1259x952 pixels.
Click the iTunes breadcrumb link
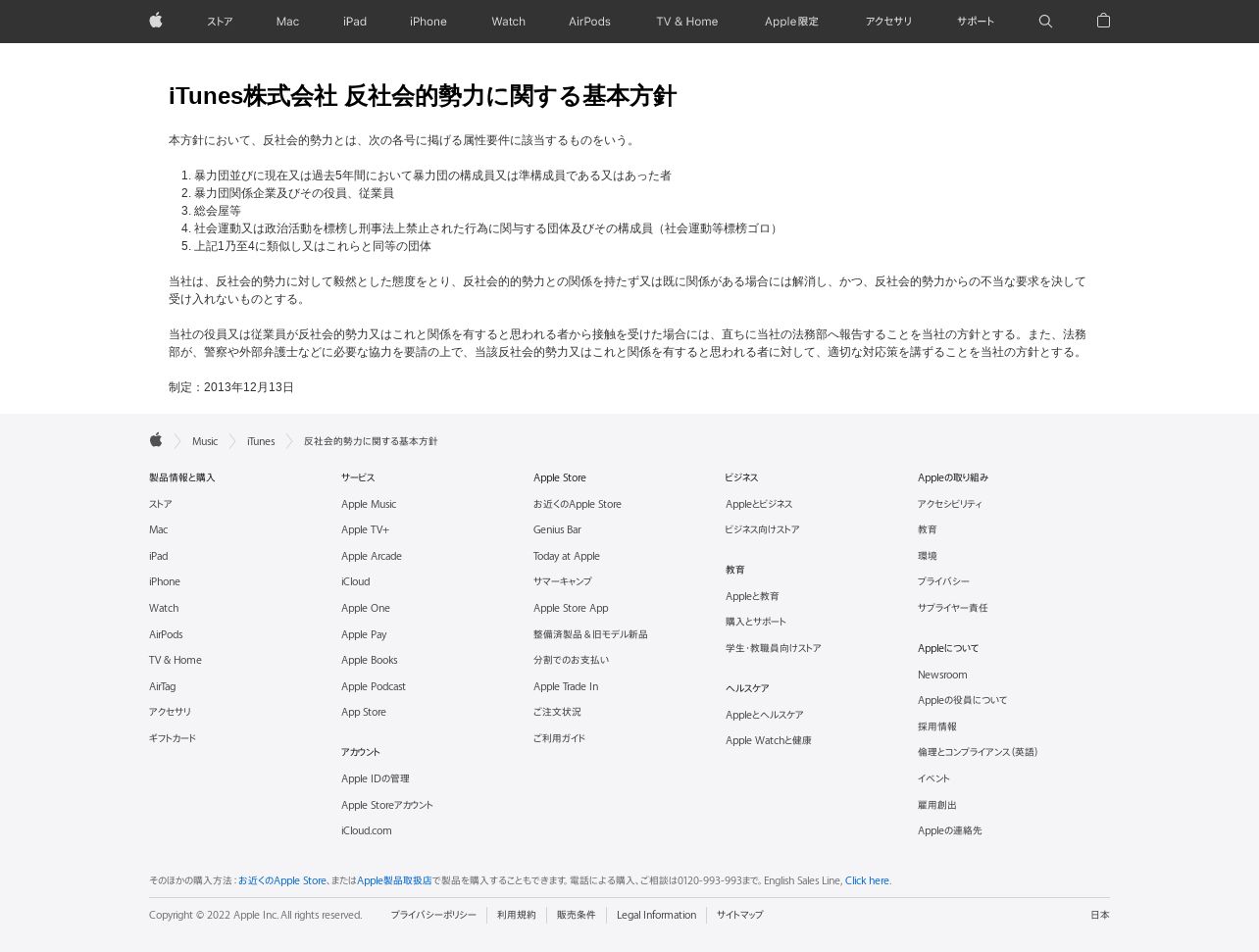[x=261, y=441]
